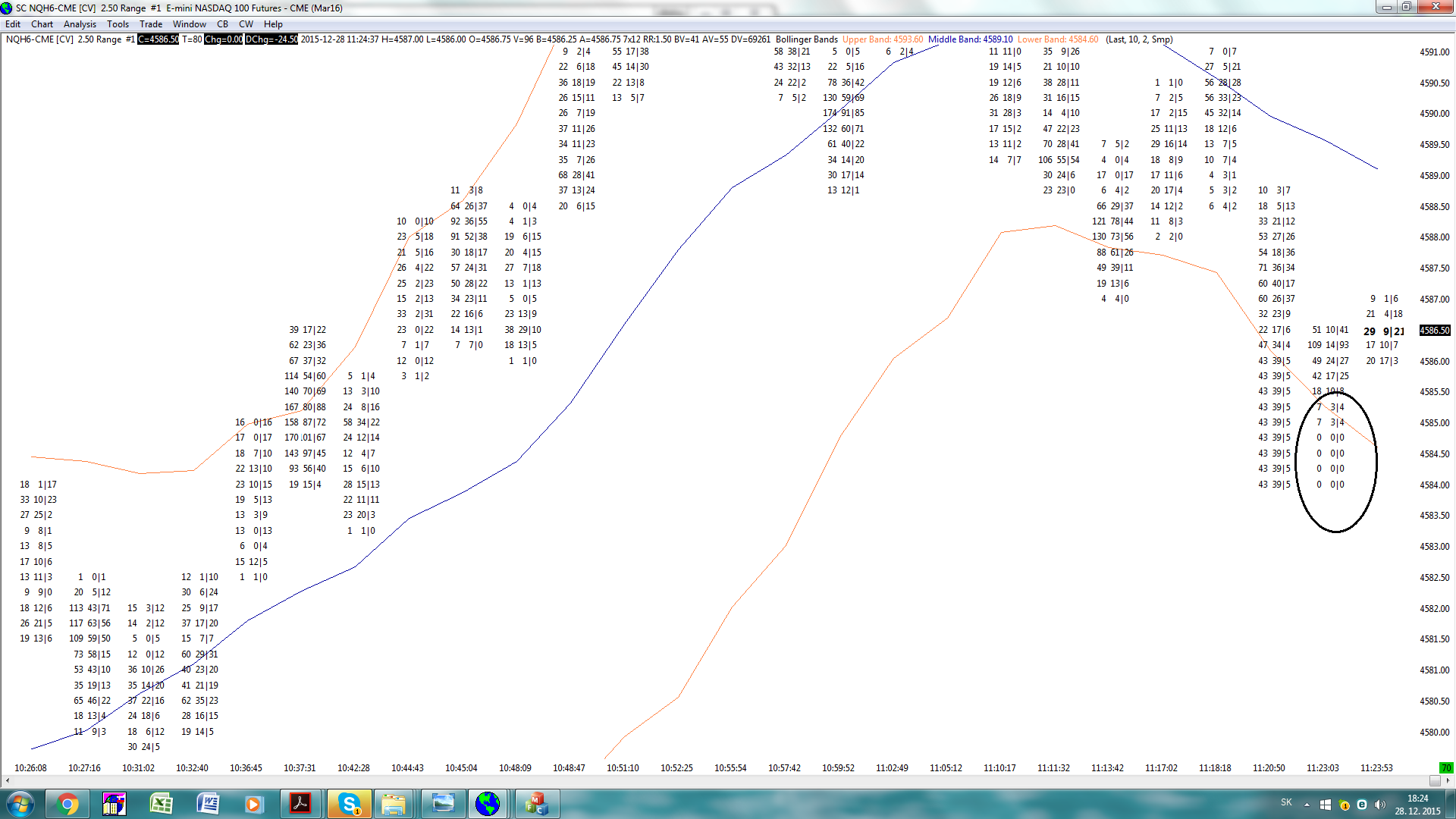This screenshot has height=819, width=1456.
Task: Click the volume speaker tray icon
Action: (x=1379, y=805)
